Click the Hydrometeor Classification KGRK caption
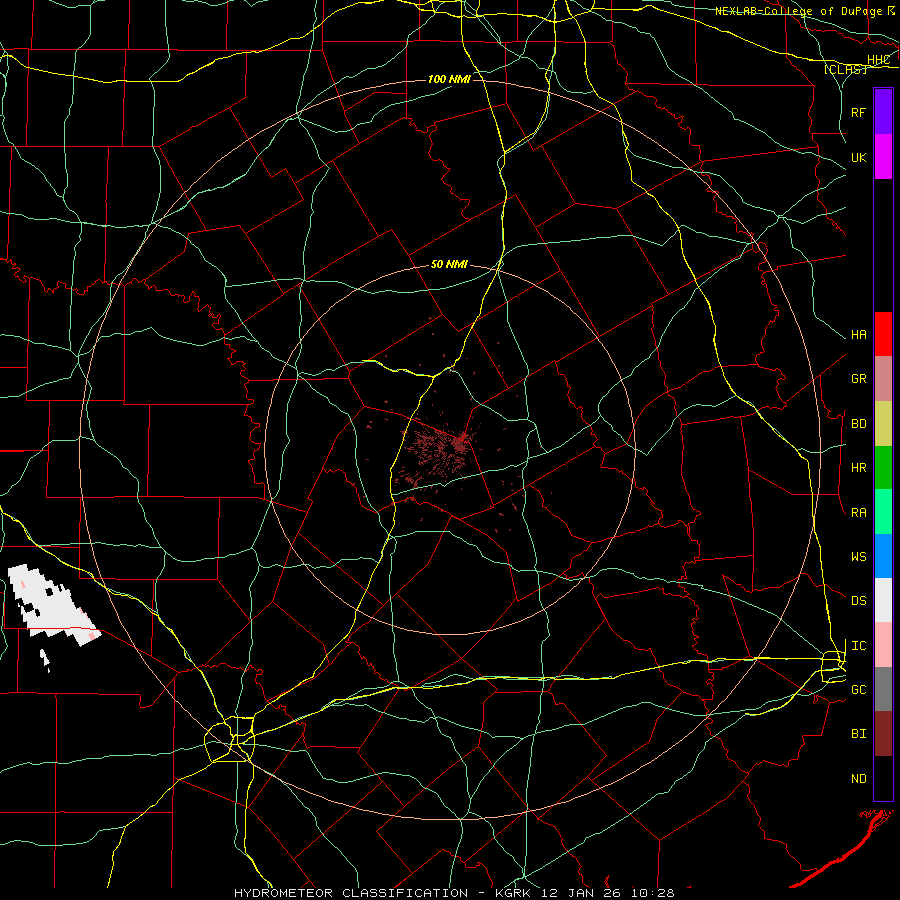The width and height of the screenshot is (900, 900). coord(453,893)
